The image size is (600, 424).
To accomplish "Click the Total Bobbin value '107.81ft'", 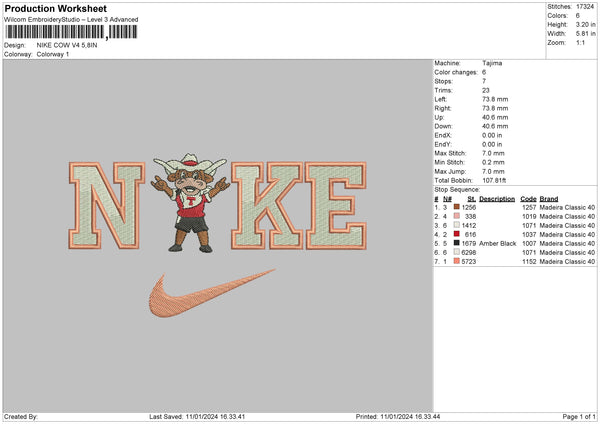I will click(494, 180).
